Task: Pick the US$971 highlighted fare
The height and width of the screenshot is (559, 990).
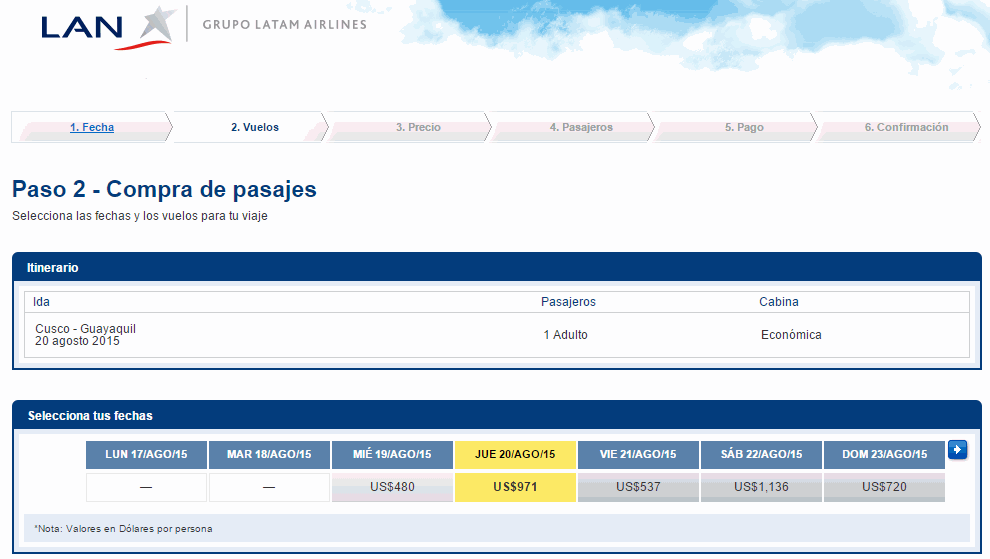Action: (x=515, y=488)
